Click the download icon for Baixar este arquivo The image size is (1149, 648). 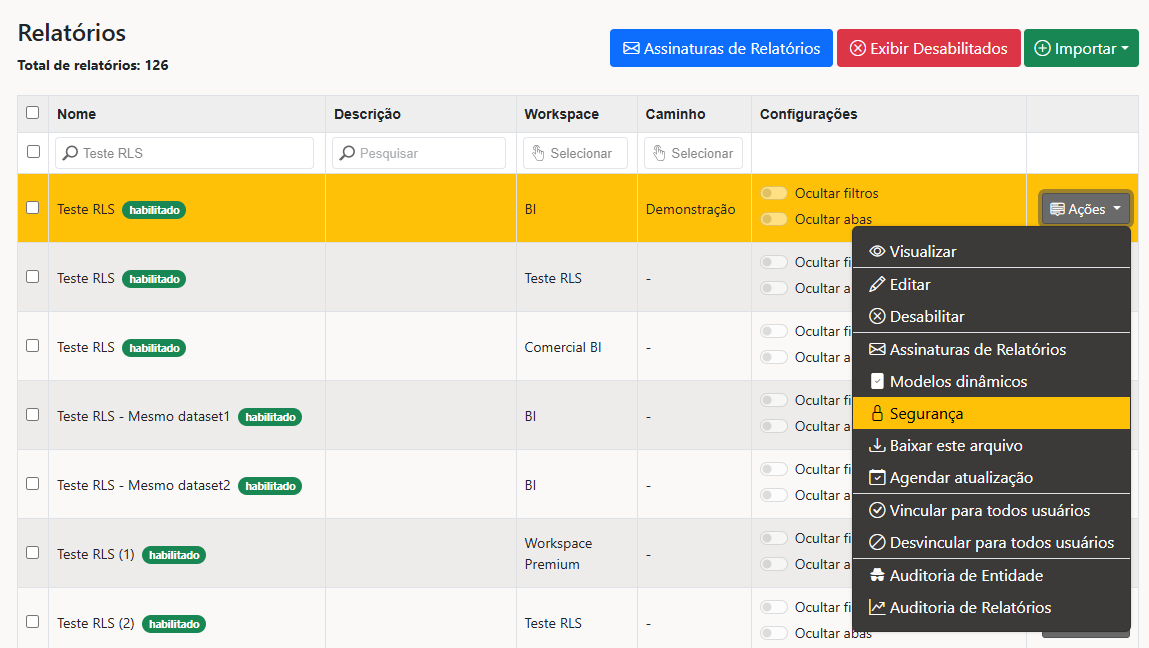click(x=876, y=446)
